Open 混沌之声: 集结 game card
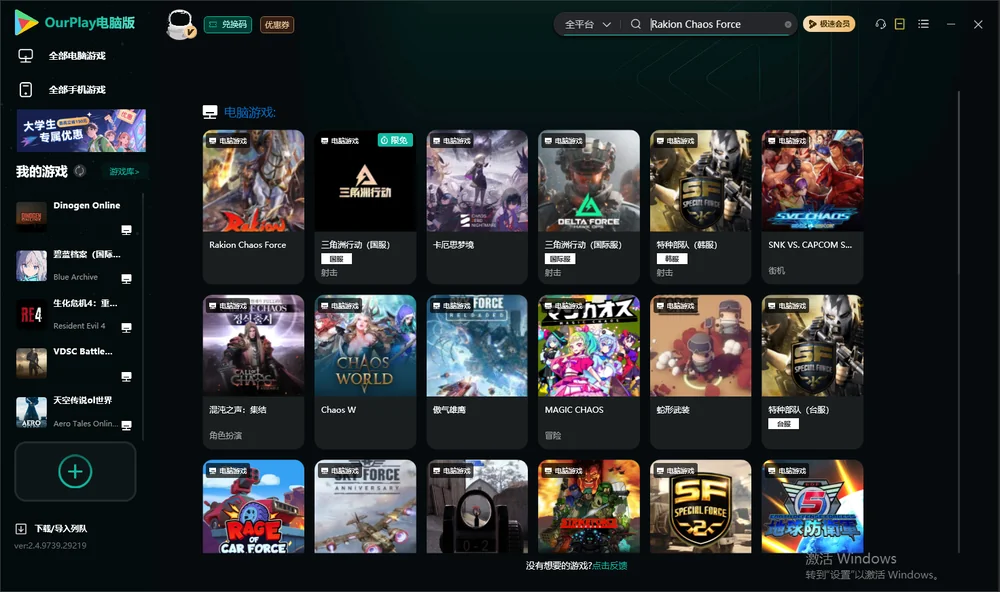 253,371
